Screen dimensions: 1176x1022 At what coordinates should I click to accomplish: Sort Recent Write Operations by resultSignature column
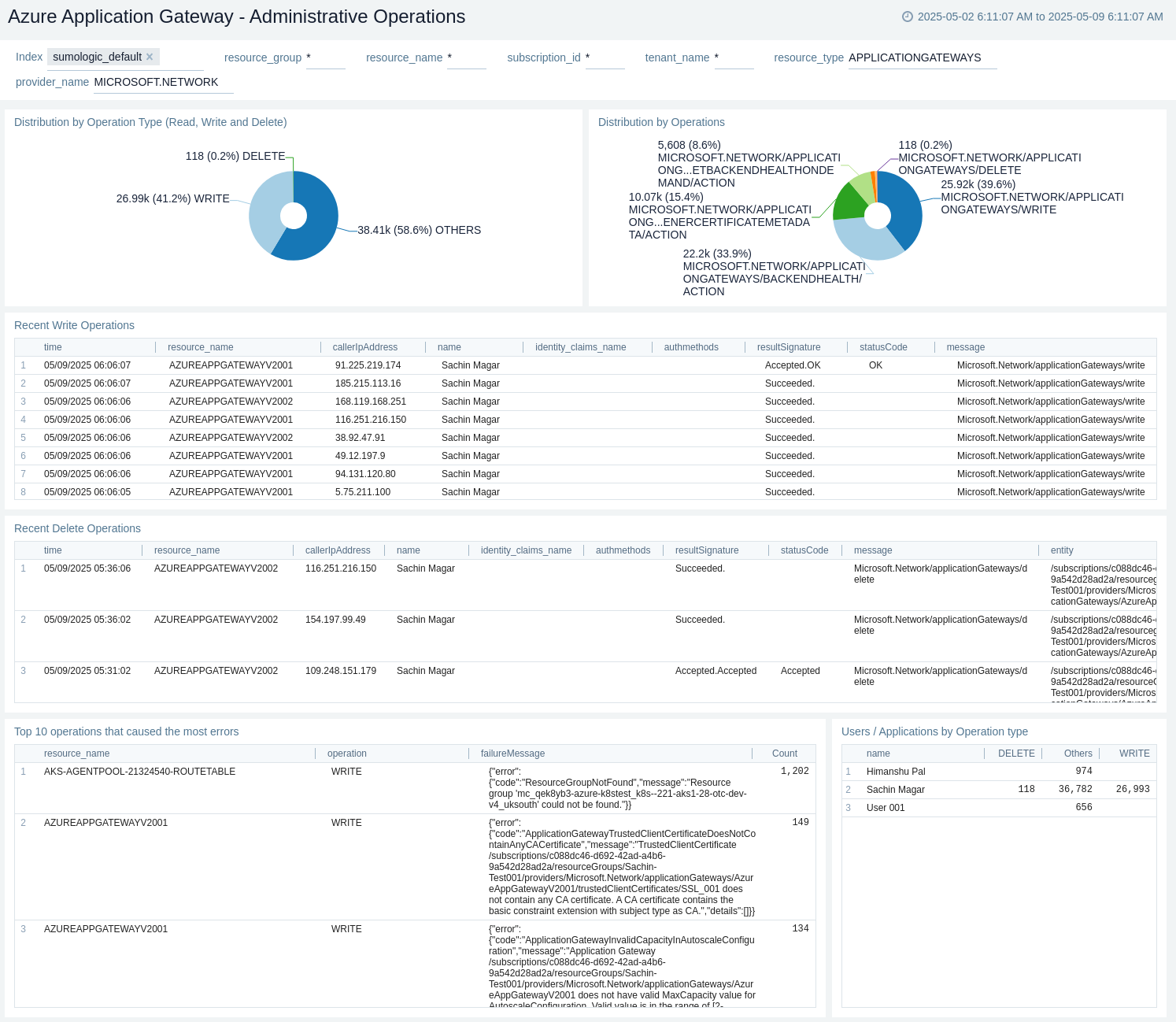pyautogui.click(x=789, y=347)
